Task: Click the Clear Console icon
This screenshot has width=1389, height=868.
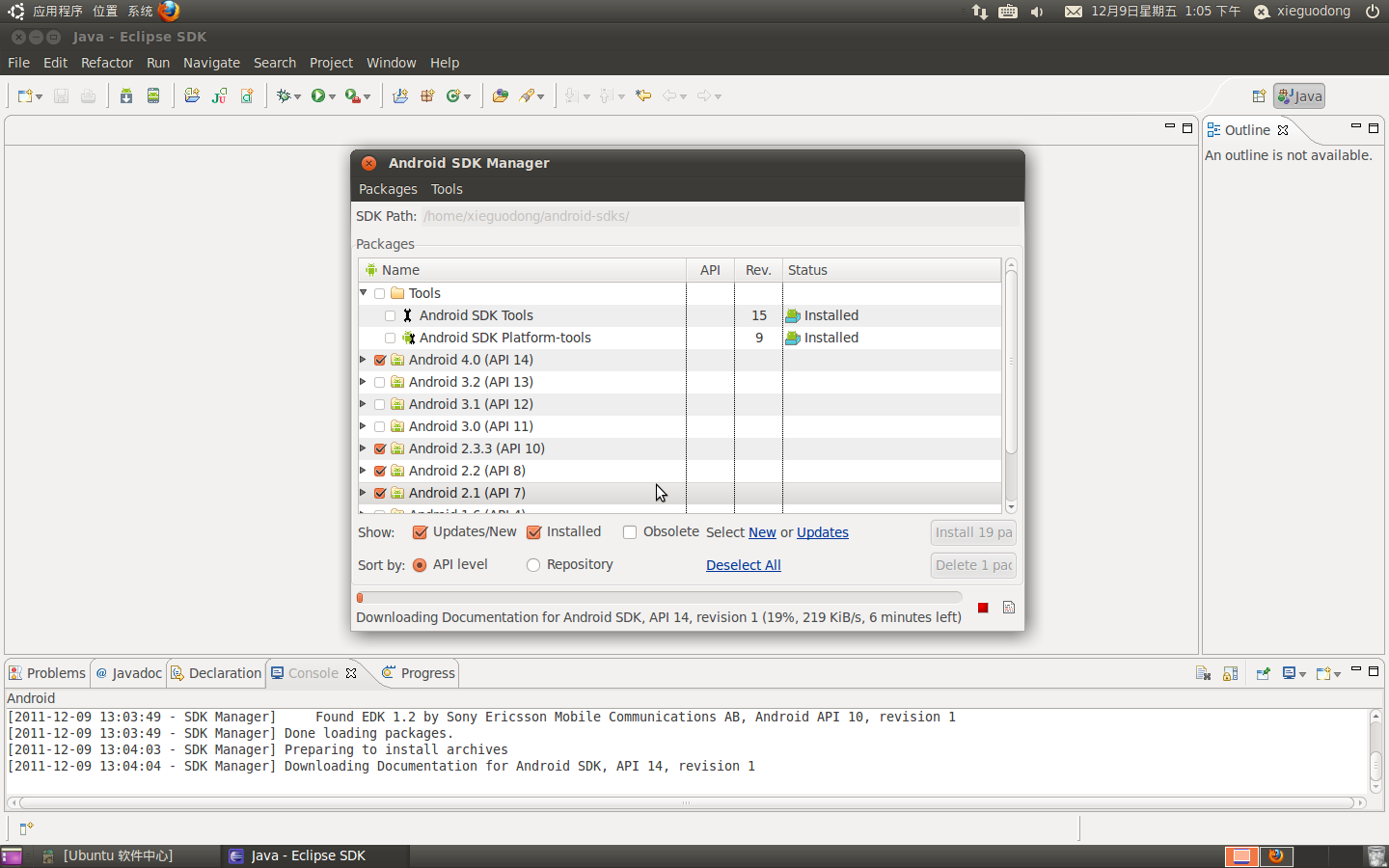Action: point(1203,673)
